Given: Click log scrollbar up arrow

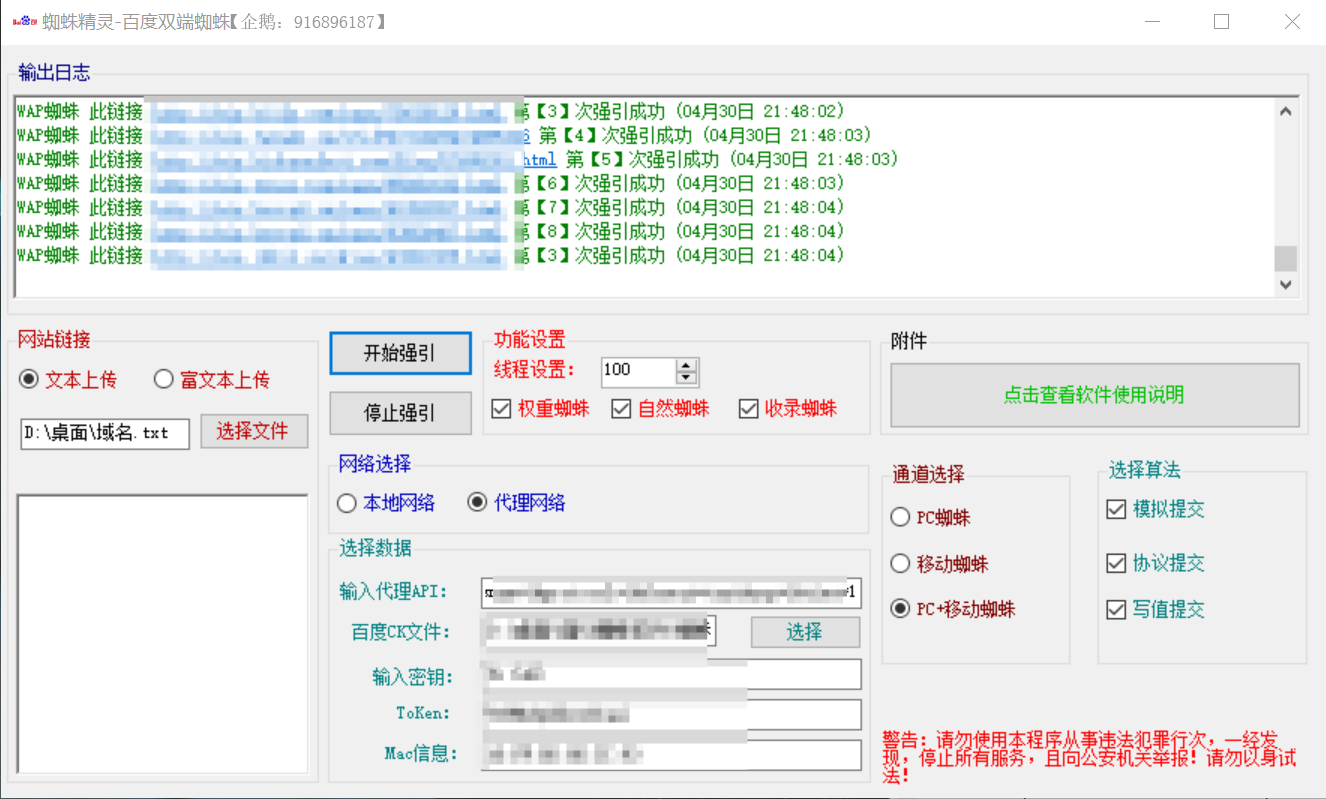Looking at the screenshot, I should point(1286,112).
